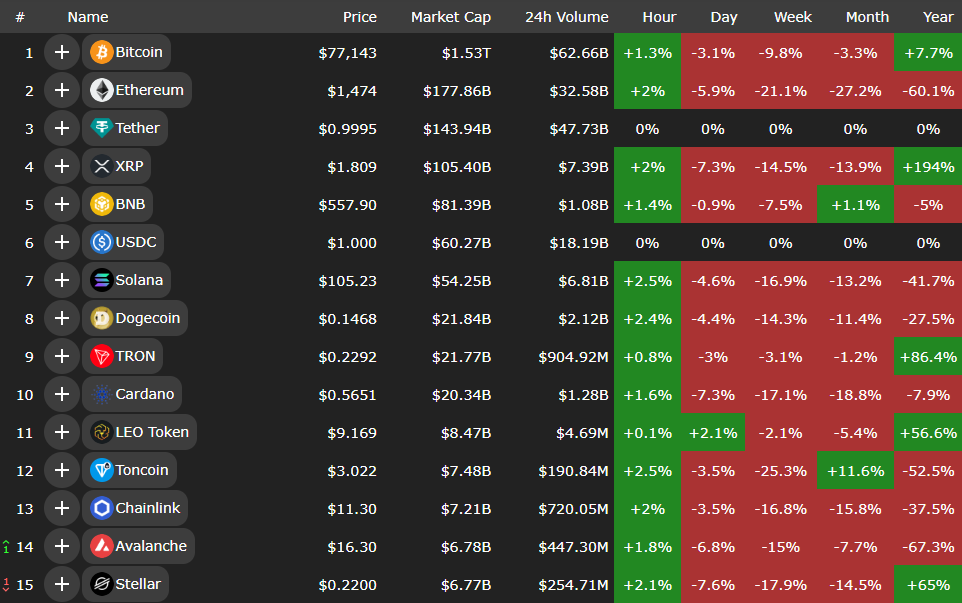Sort table by Market Cap column
Viewport: 962px width, 603px height.
coord(451,17)
